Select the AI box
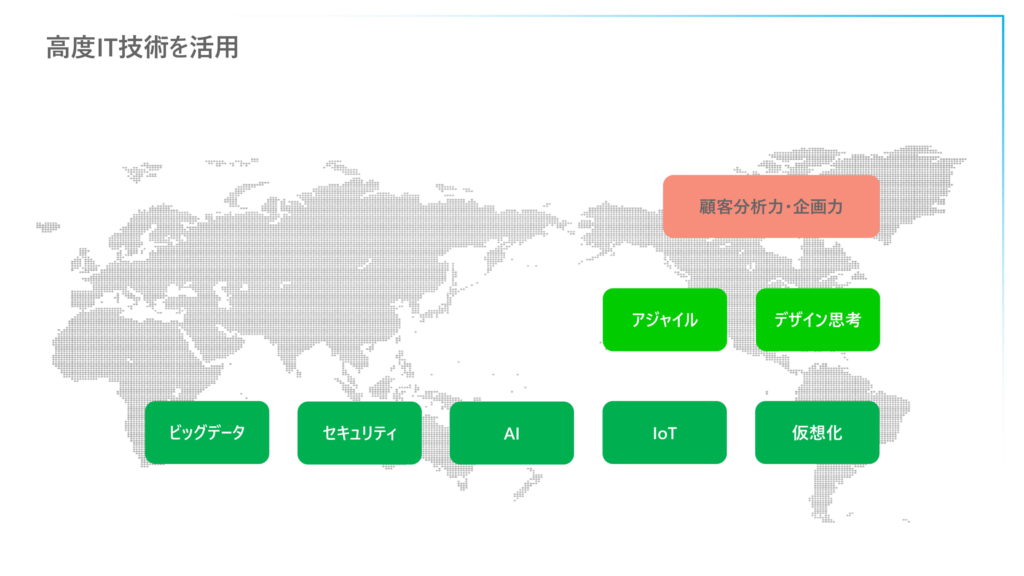The width and height of the screenshot is (1024, 576). click(x=512, y=433)
